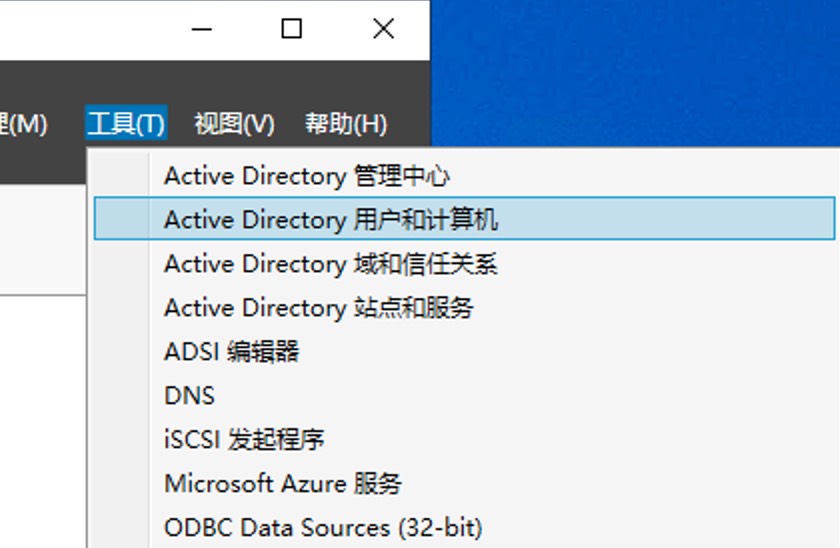
Task: Click the white window title bar
Action: point(90,30)
